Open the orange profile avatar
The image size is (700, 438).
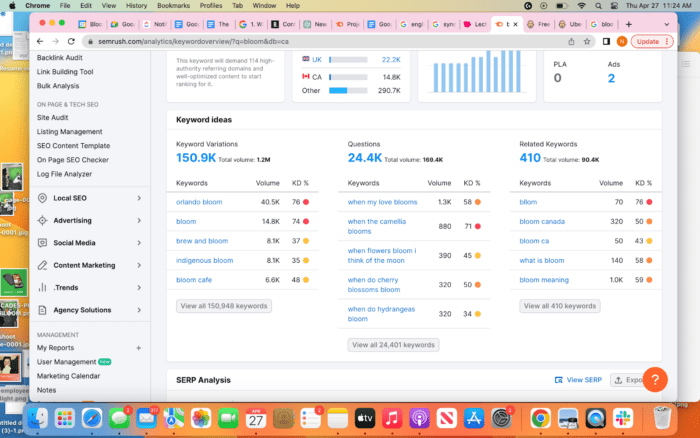[621, 42]
